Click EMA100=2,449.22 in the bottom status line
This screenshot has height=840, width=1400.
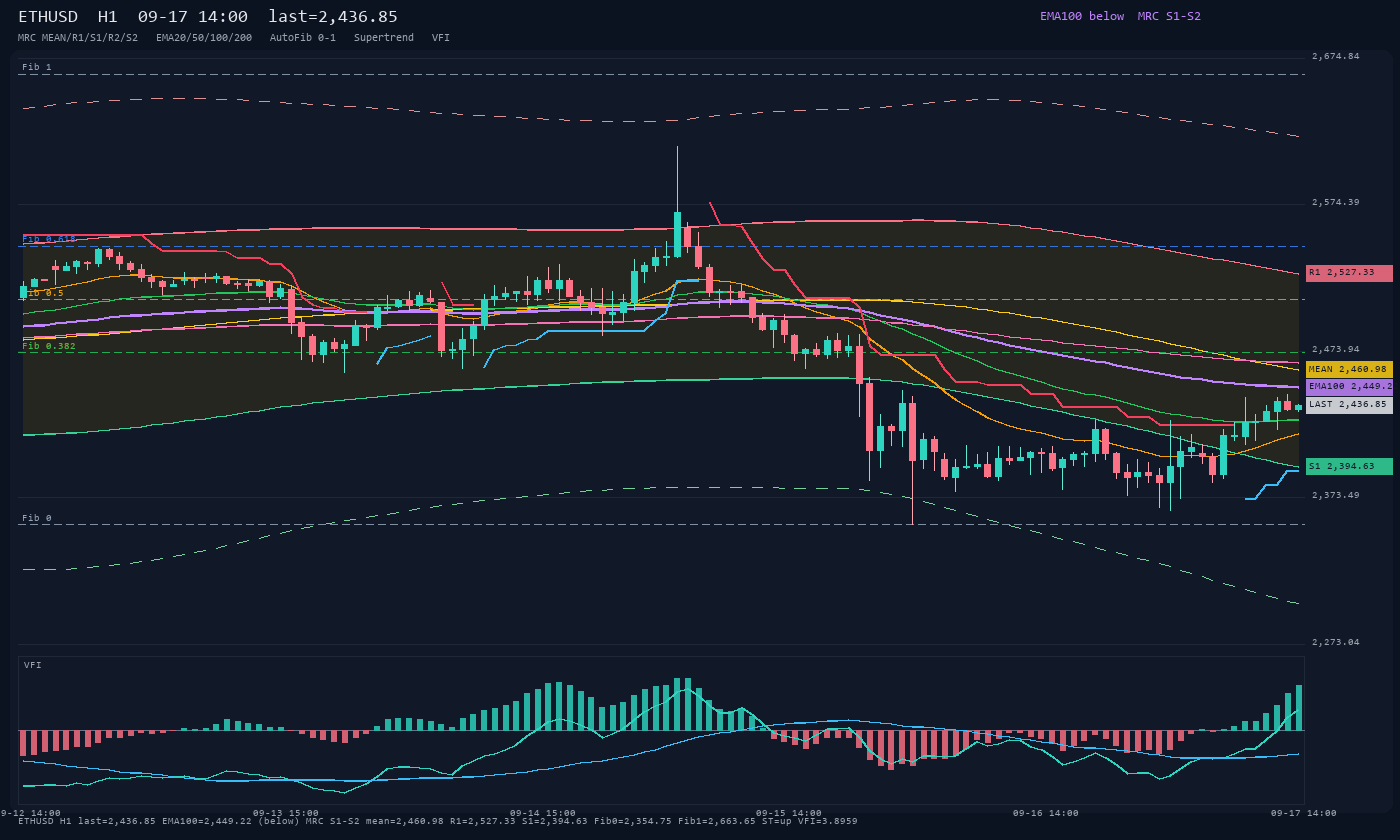tap(207, 821)
